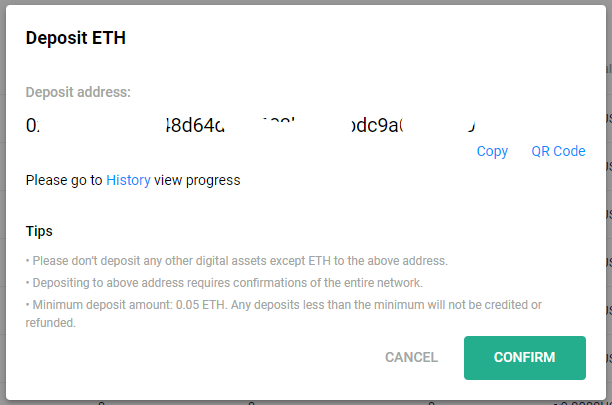The image size is (612, 405).
Task: Cancel the ETH deposit dialog
Action: (x=411, y=357)
